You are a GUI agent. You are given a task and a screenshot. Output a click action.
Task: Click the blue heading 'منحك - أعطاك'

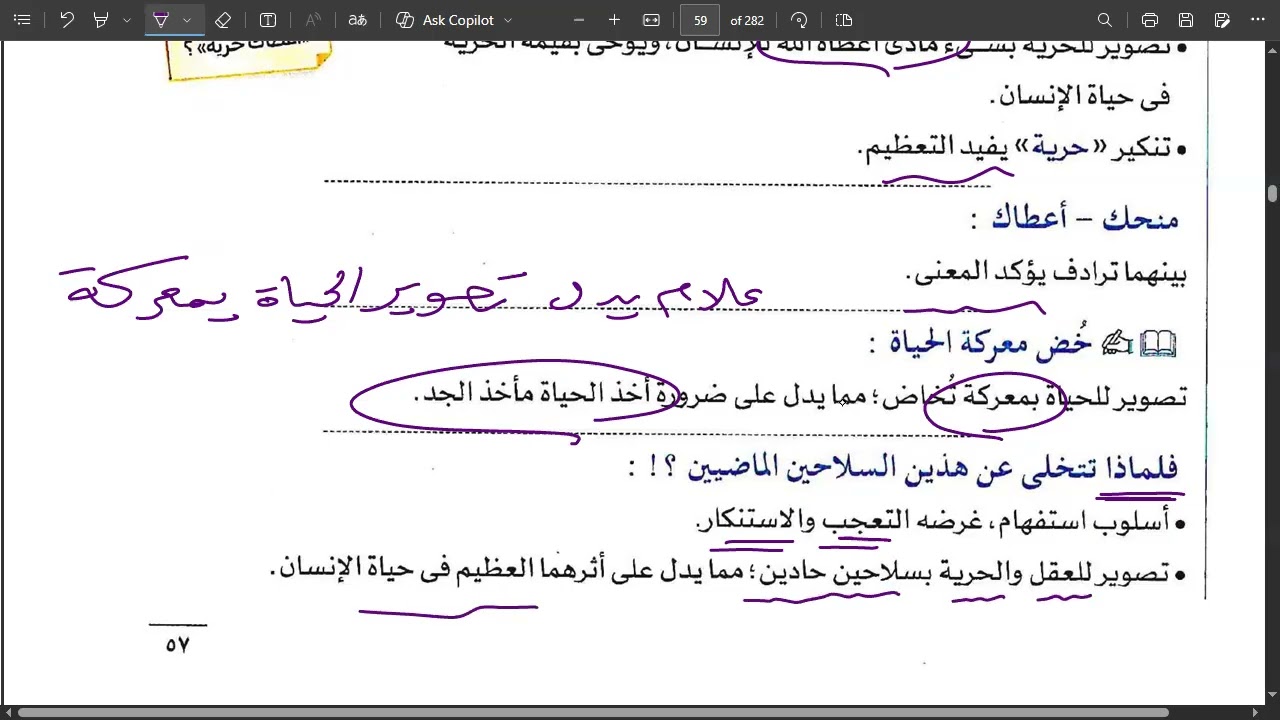pyautogui.click(x=1085, y=218)
